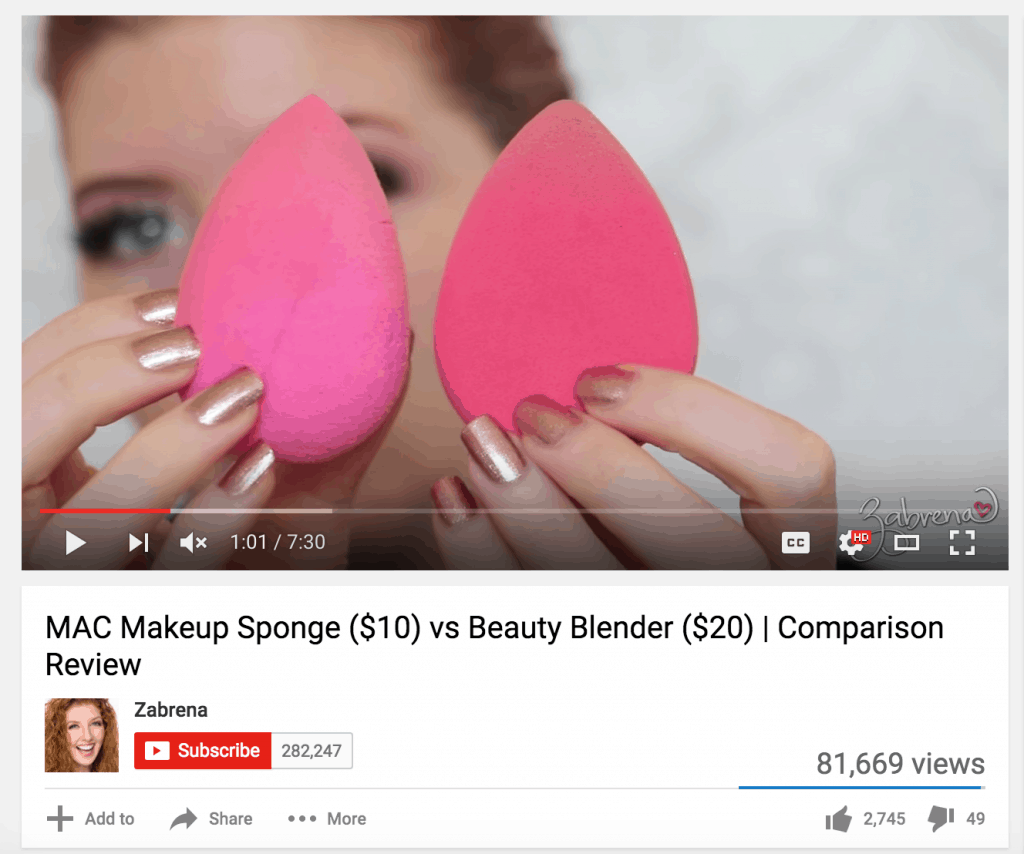The width and height of the screenshot is (1024, 854).
Task: Toggle closed captions CC button
Action: coord(795,543)
